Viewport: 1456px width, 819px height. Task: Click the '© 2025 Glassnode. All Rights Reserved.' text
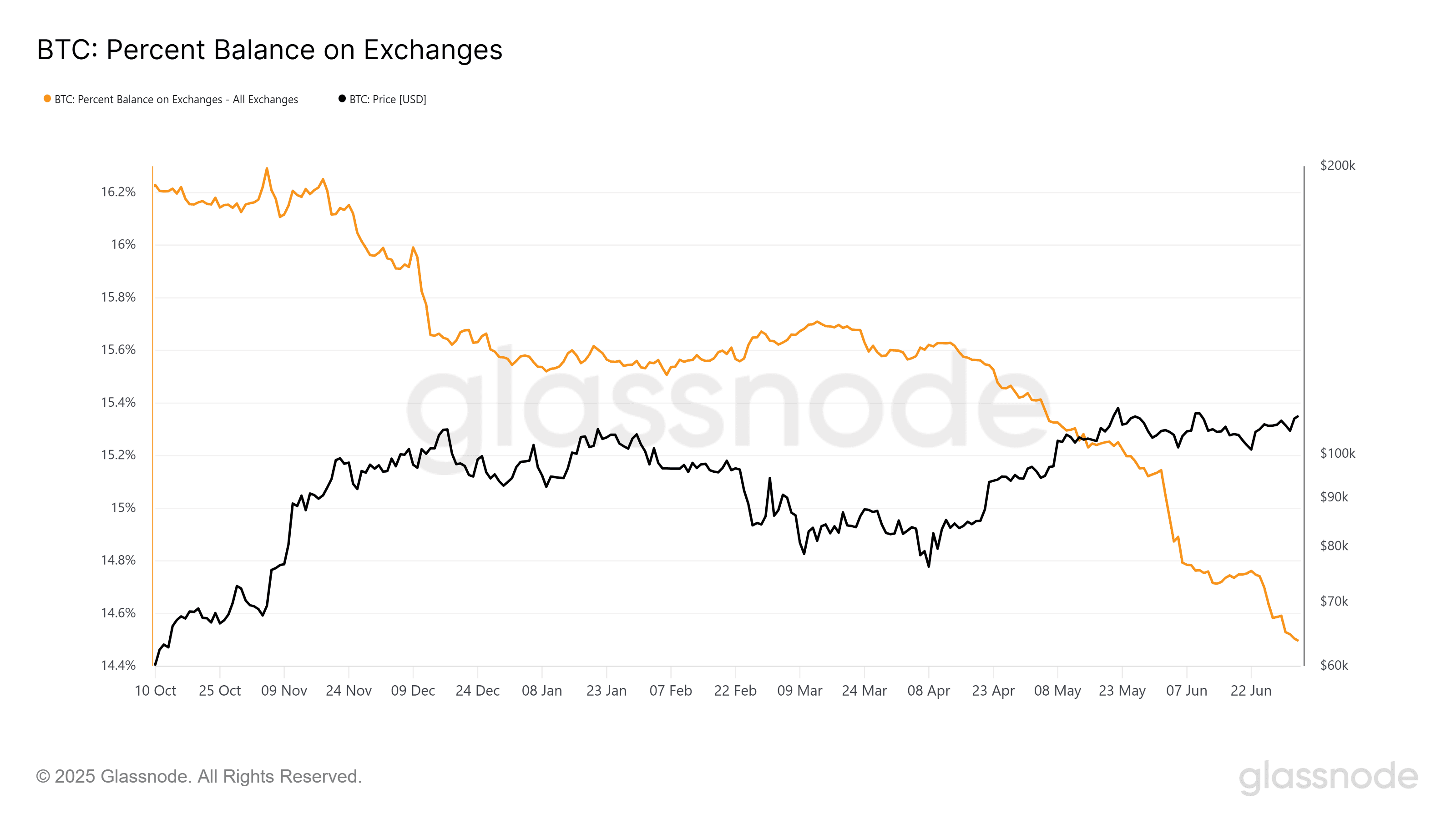(199, 776)
